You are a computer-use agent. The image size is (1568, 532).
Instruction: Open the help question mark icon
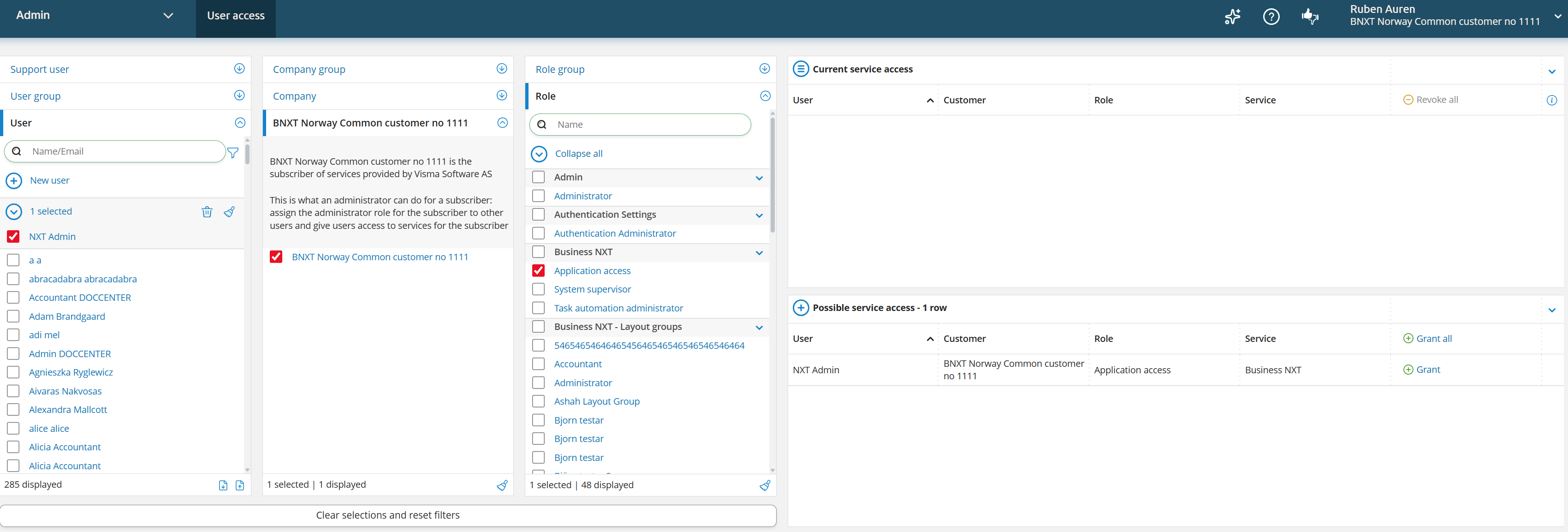tap(1271, 17)
